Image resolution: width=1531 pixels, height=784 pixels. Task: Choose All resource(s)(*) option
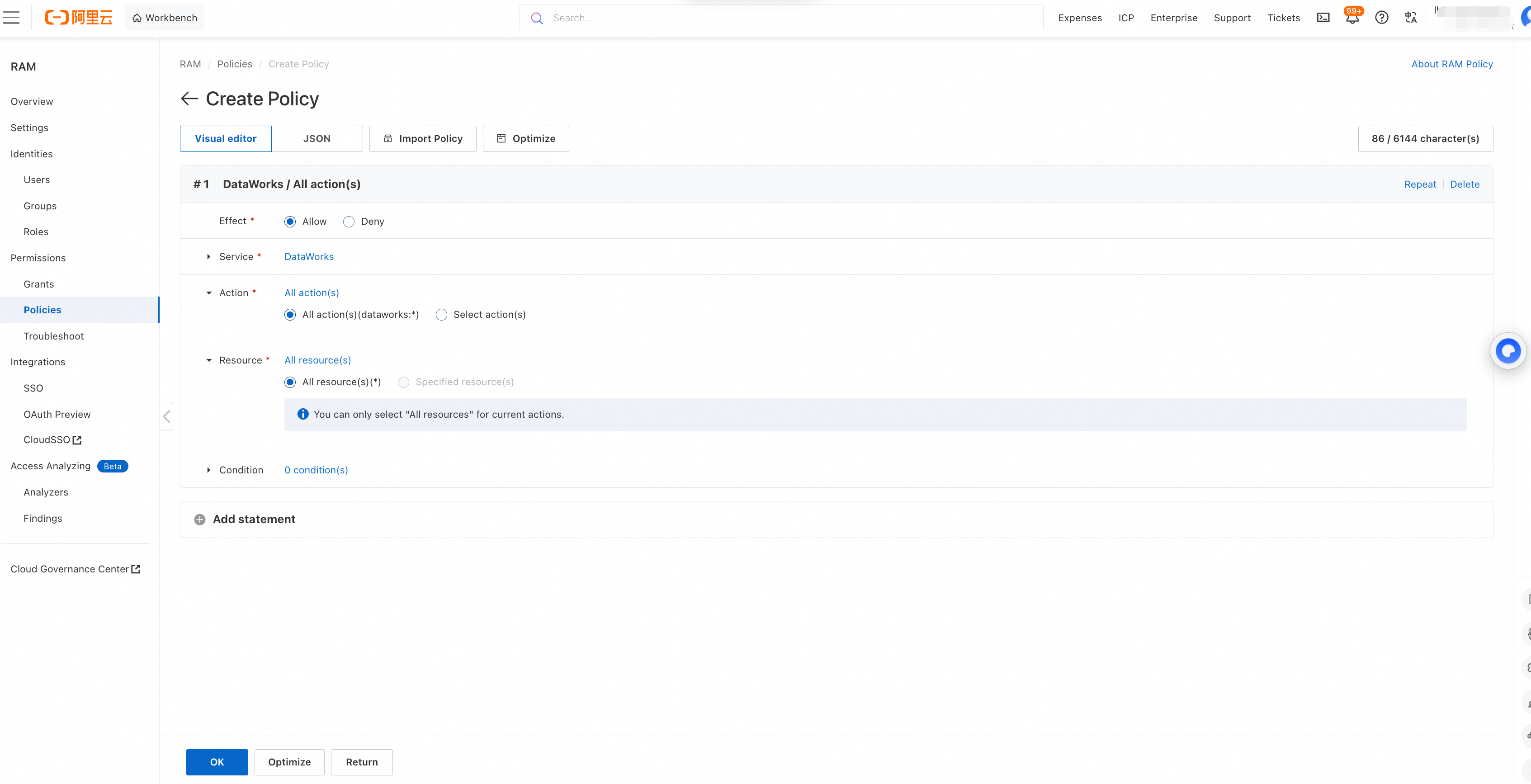click(x=290, y=382)
